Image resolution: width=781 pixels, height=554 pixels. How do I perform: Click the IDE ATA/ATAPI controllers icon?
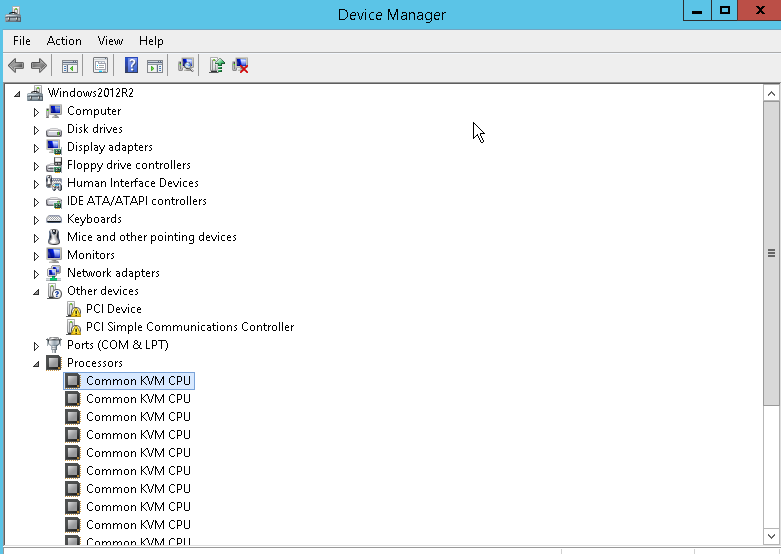(54, 201)
